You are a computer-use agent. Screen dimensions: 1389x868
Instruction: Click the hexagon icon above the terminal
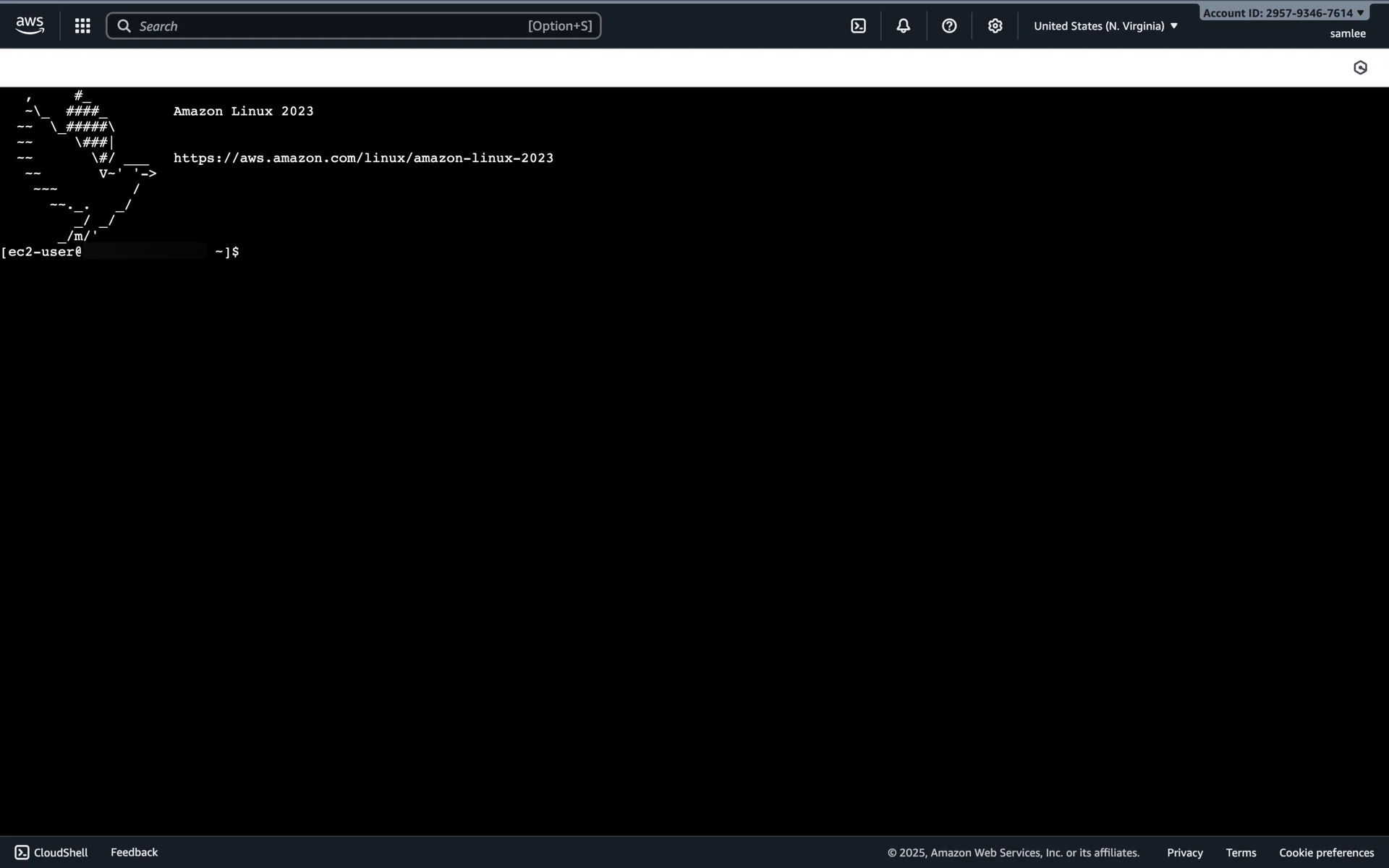coord(1360,67)
